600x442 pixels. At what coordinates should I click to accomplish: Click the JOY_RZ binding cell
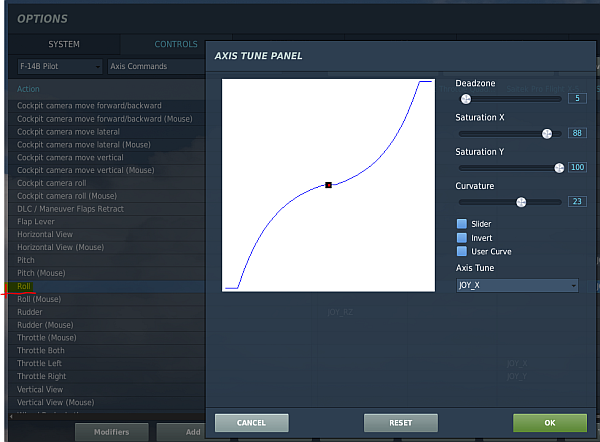(x=340, y=312)
